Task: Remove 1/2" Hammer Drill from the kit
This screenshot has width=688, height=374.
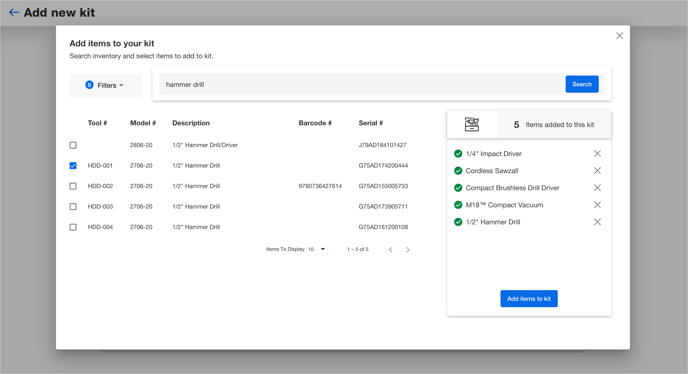Action: [x=597, y=222]
